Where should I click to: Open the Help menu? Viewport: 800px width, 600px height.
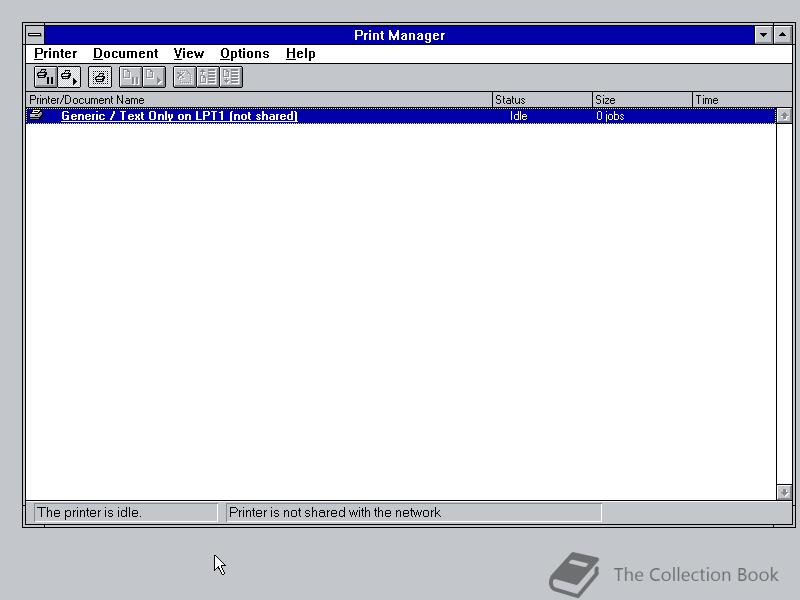click(301, 54)
